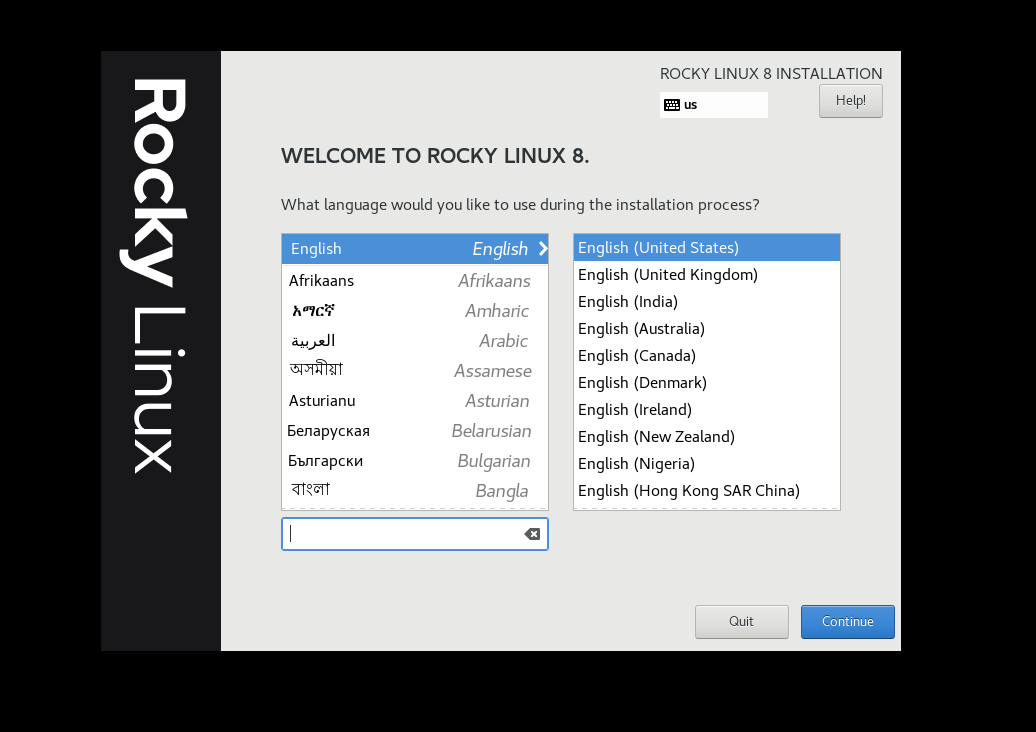The width and height of the screenshot is (1036, 732).
Task: Select Bangla in the language list
Action: [415, 491]
